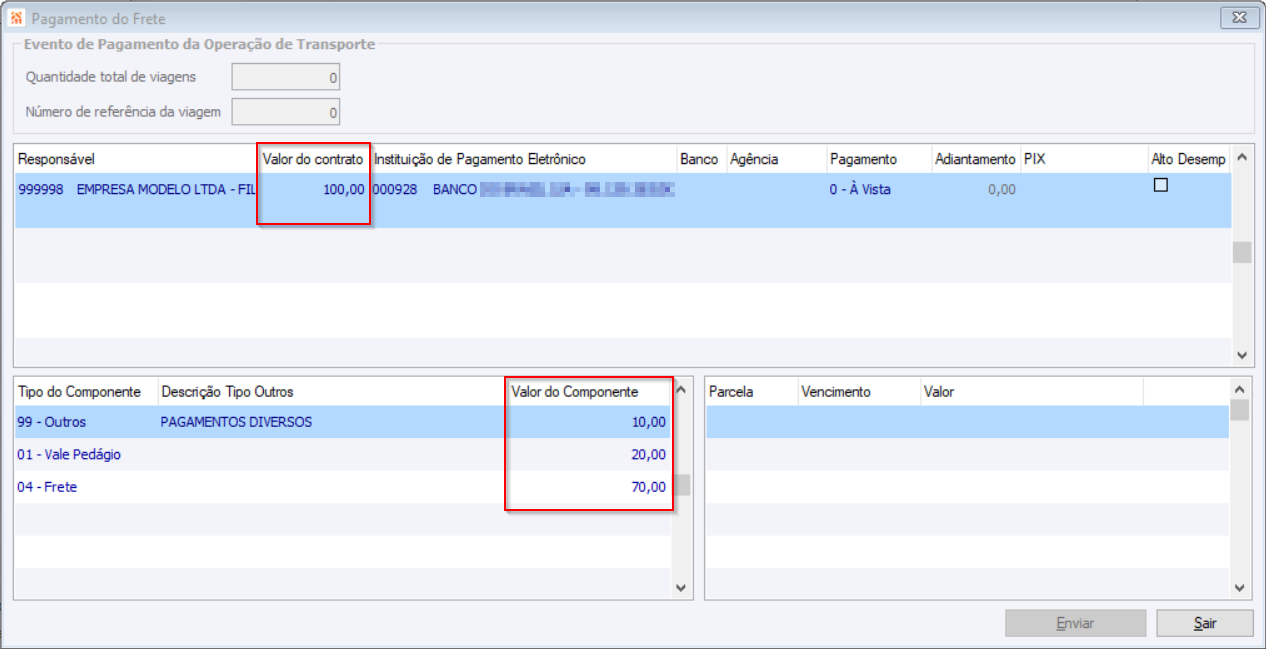Click the Valor column header in installments grid
Image resolution: width=1266 pixels, height=649 pixels.
tap(1031, 392)
